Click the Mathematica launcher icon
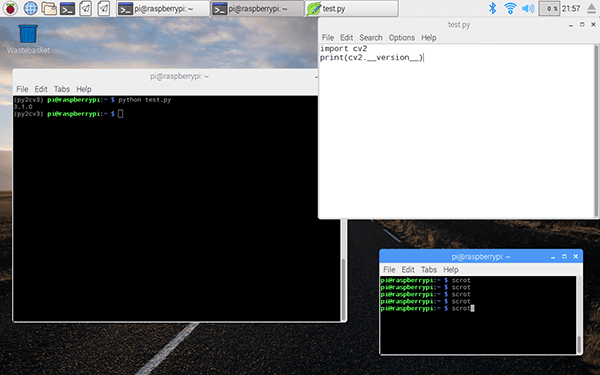Image resolution: width=600 pixels, height=375 pixels. (86, 8)
